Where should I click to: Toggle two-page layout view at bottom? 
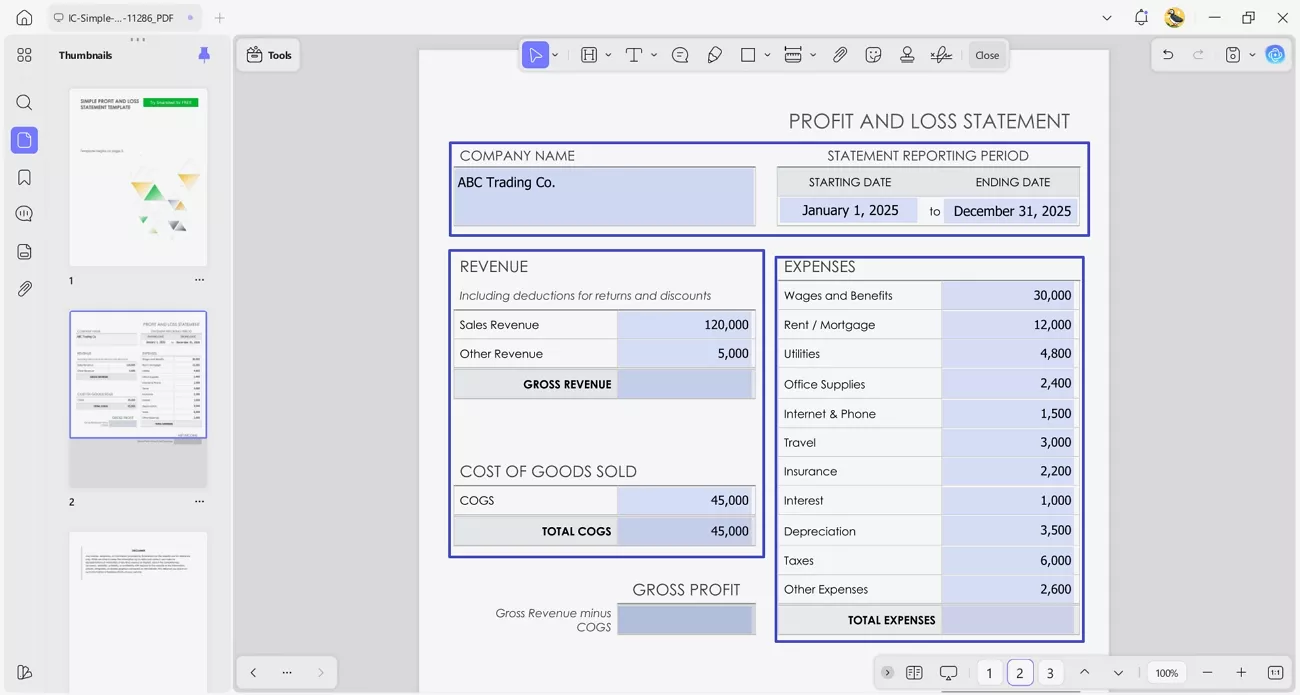tap(915, 672)
